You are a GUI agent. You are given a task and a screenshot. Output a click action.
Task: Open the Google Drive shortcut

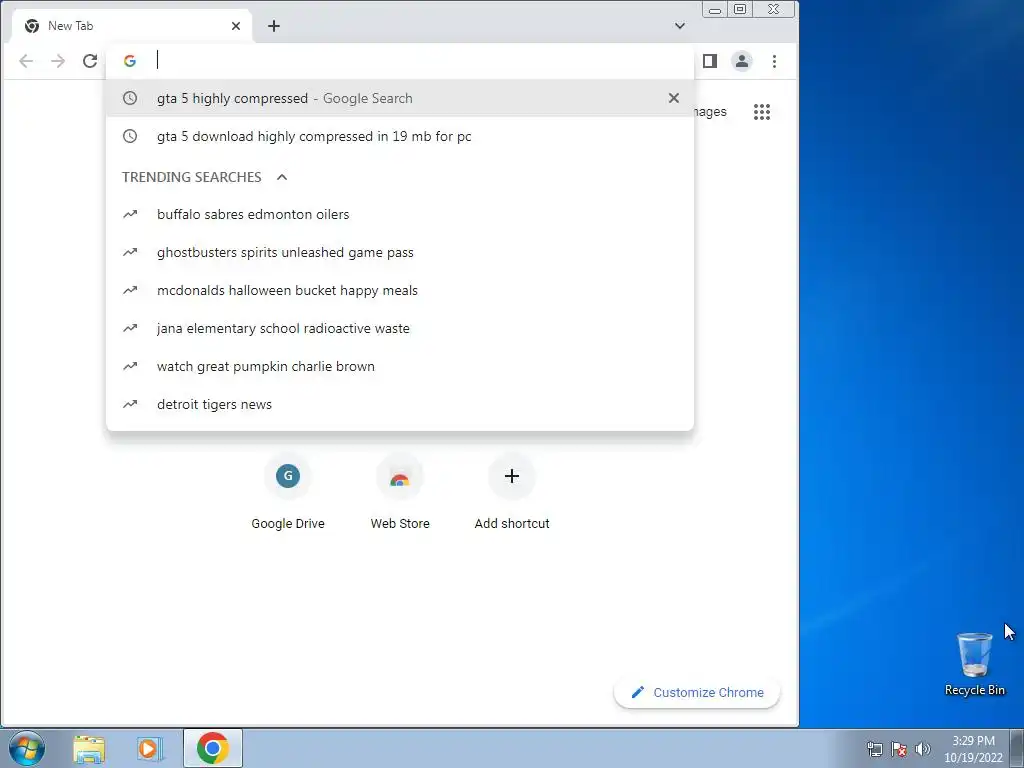coord(288,491)
